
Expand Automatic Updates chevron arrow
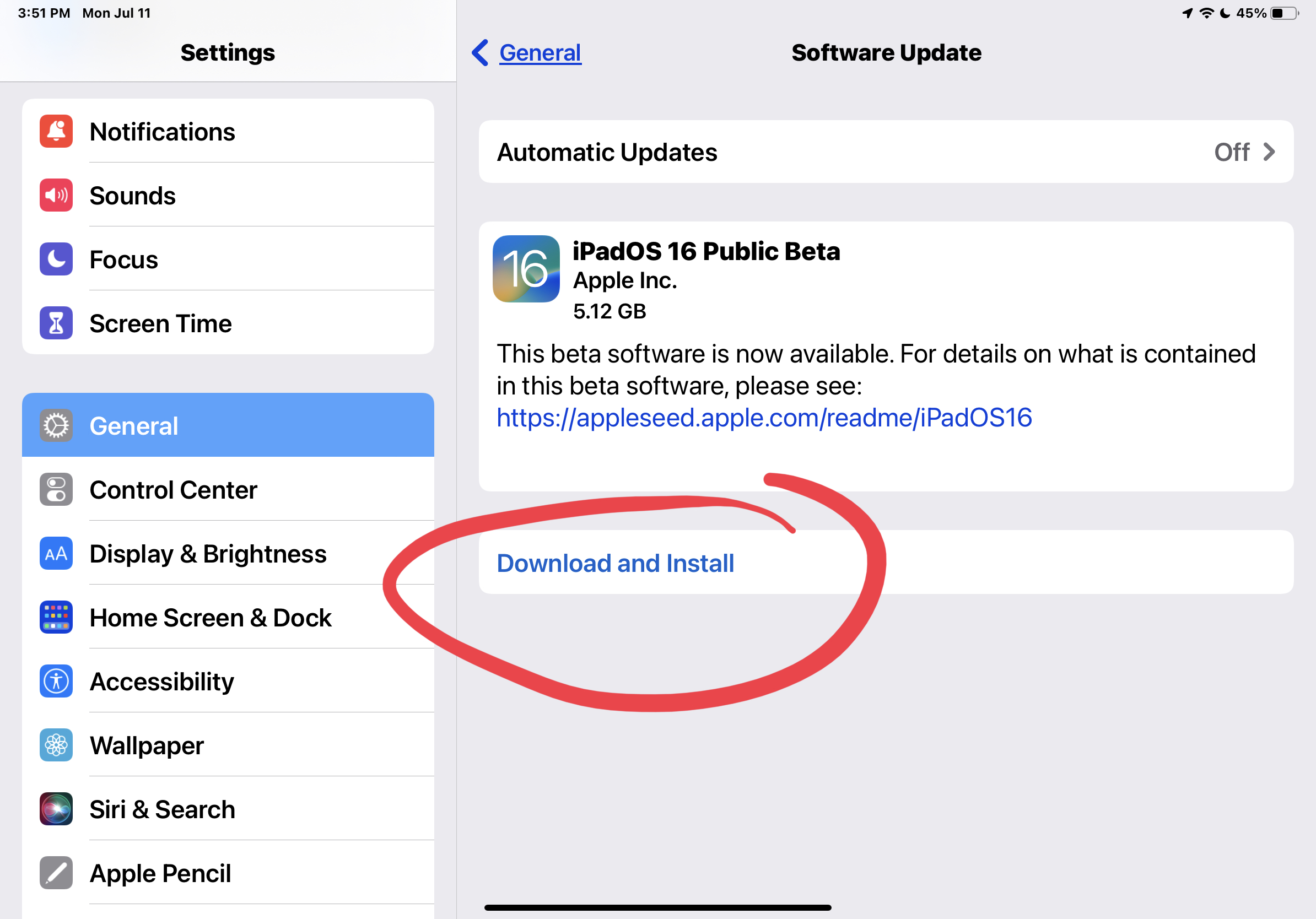1269,152
